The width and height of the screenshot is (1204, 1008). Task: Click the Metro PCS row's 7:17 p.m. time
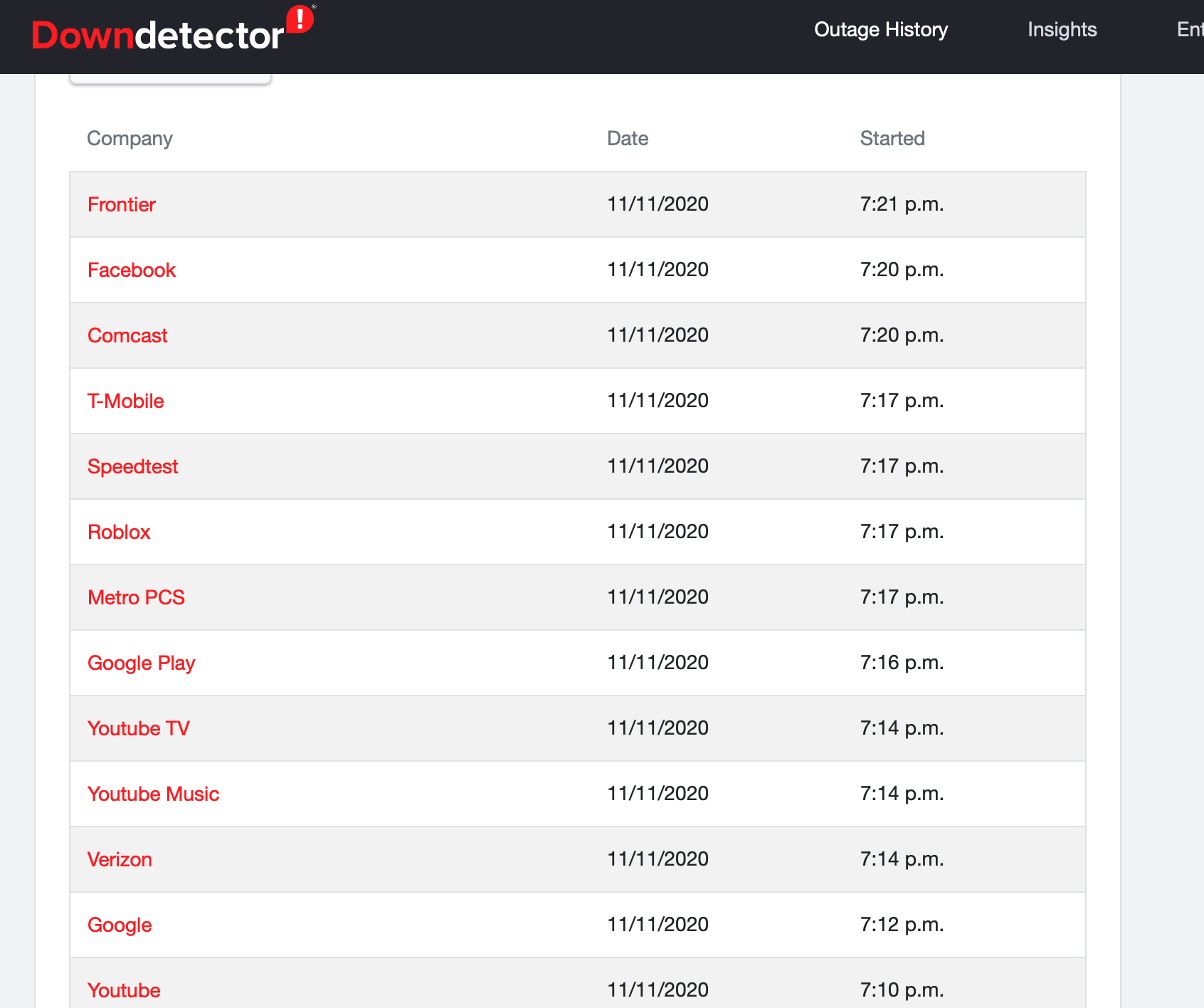pyautogui.click(x=902, y=597)
